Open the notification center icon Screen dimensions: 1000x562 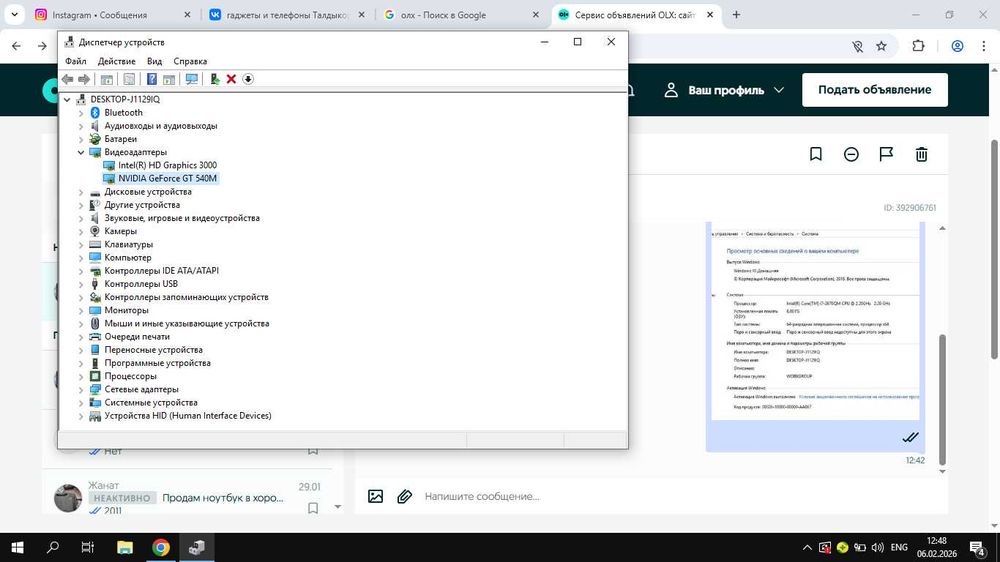tap(977, 547)
